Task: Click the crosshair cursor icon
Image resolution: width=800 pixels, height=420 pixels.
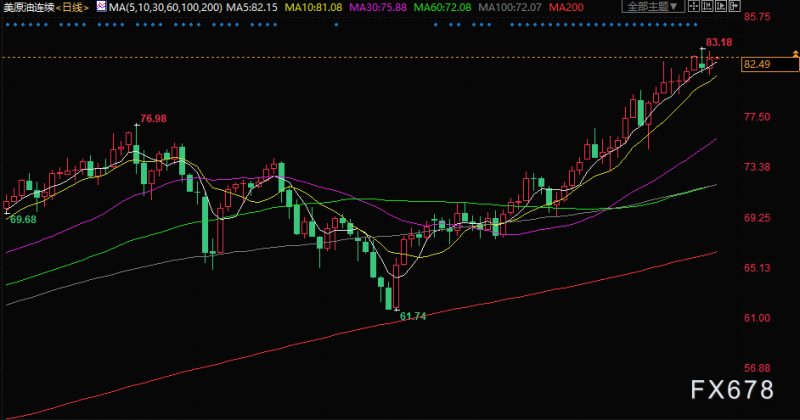Action: click(694, 6)
